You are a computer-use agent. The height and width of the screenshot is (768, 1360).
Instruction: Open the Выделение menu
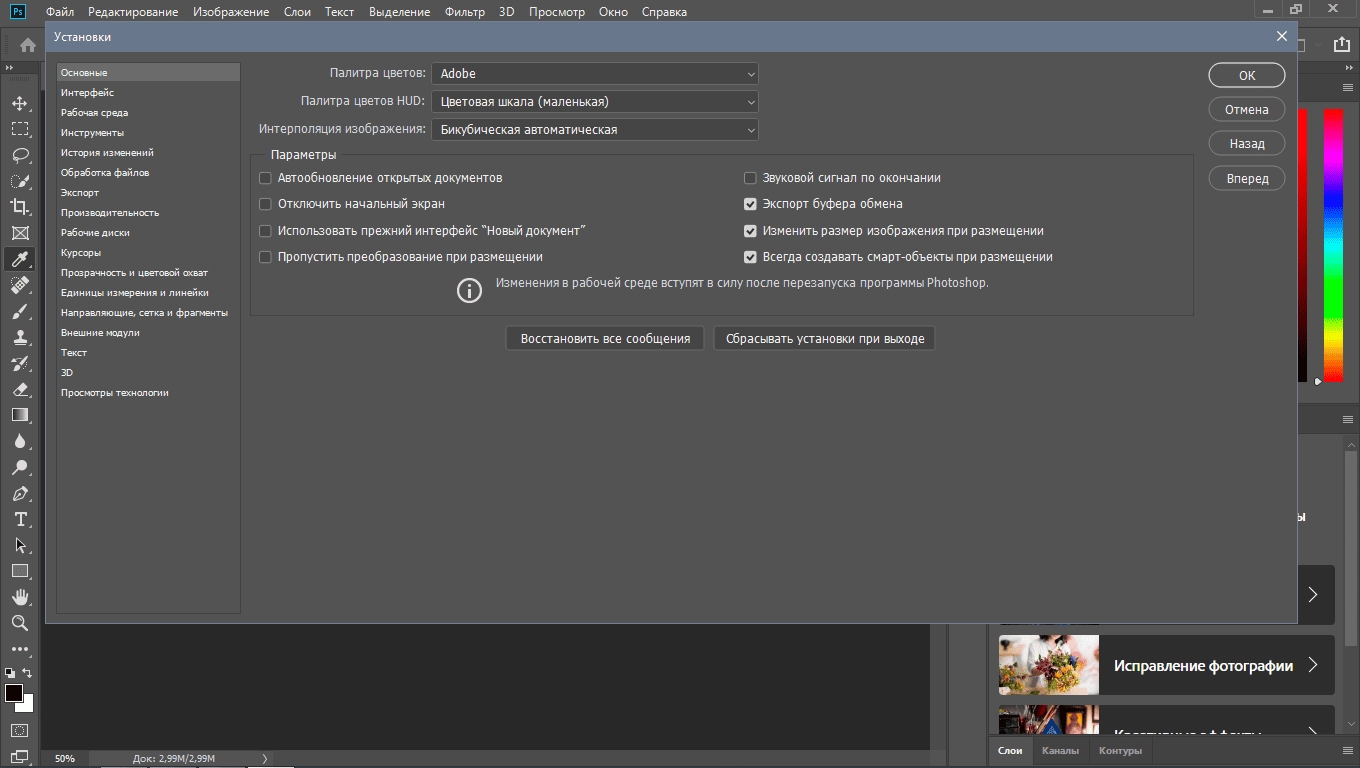399,12
